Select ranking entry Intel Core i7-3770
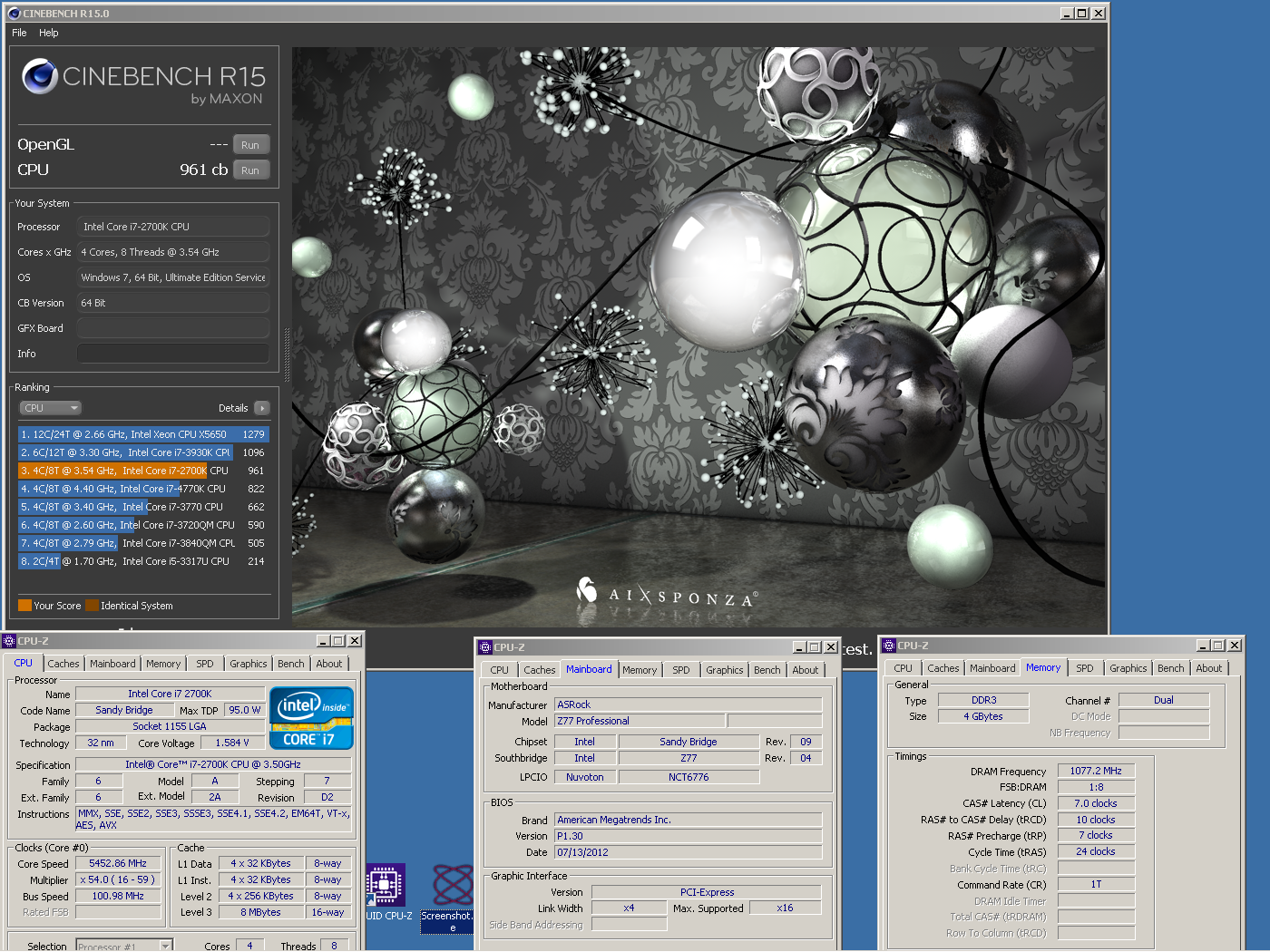1270x952 pixels. point(143,507)
